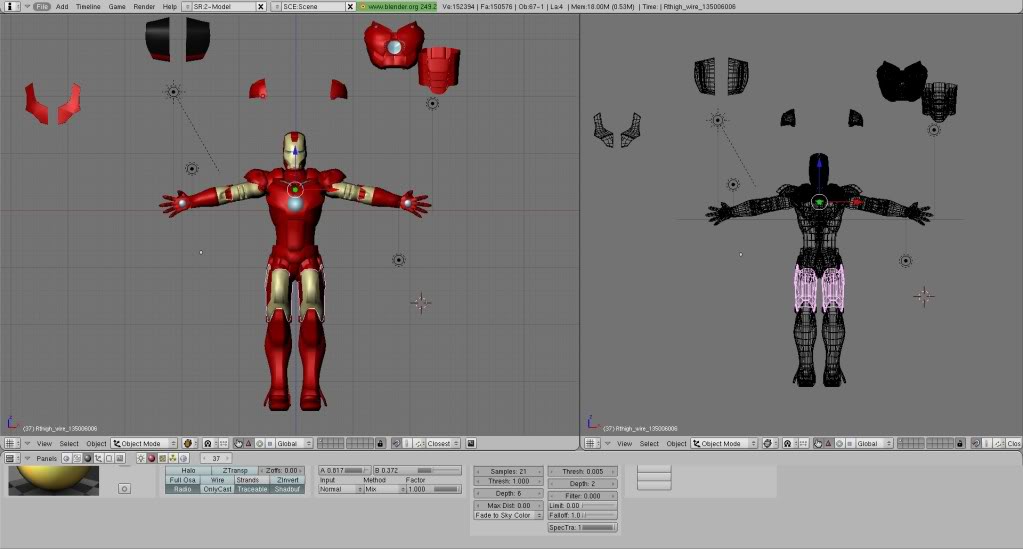1023x549 pixels.
Task: Expand the Object Mode dropdown in left viewport
Action: [x=145, y=443]
